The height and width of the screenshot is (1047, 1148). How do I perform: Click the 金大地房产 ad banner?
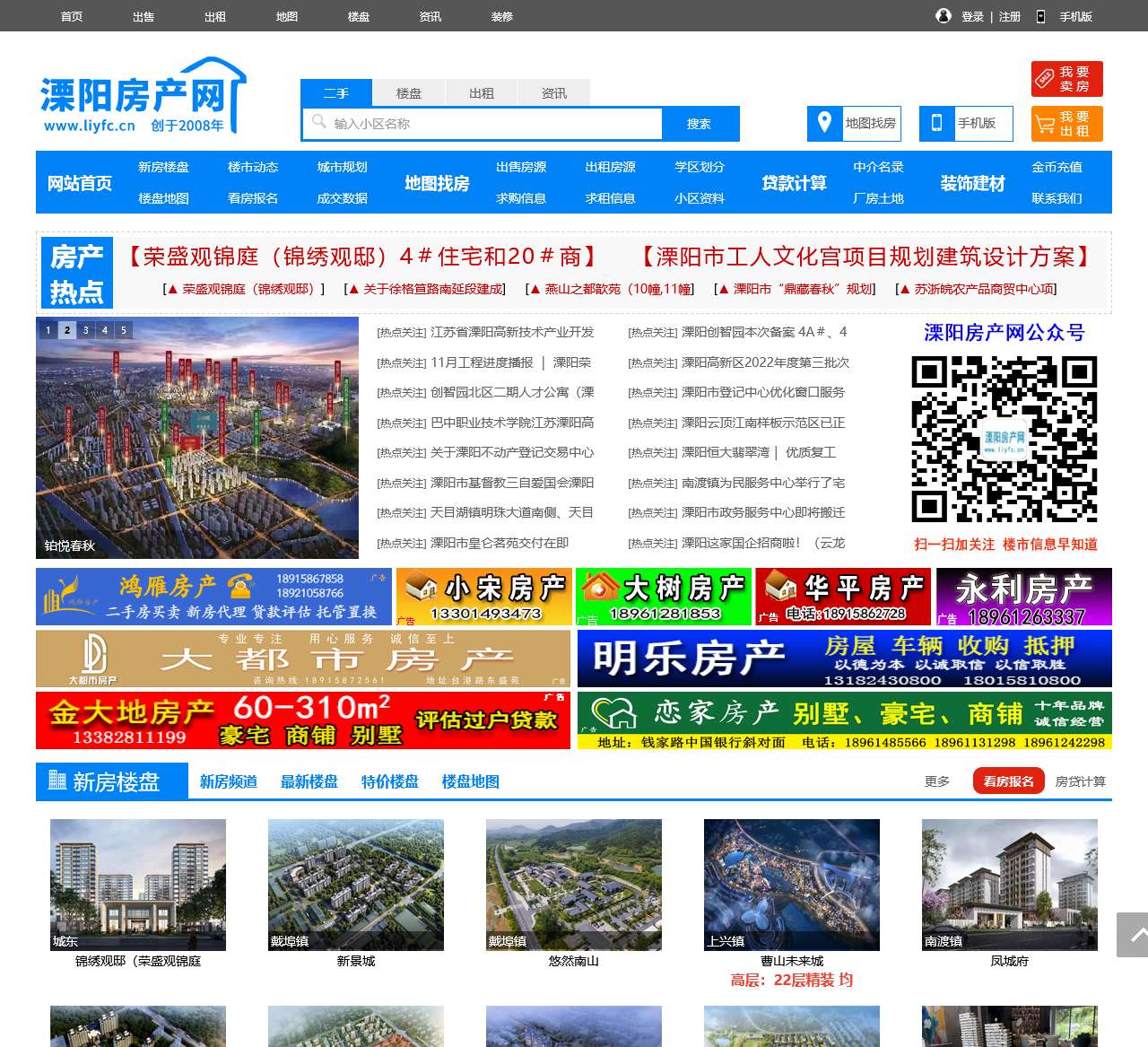[x=303, y=720]
